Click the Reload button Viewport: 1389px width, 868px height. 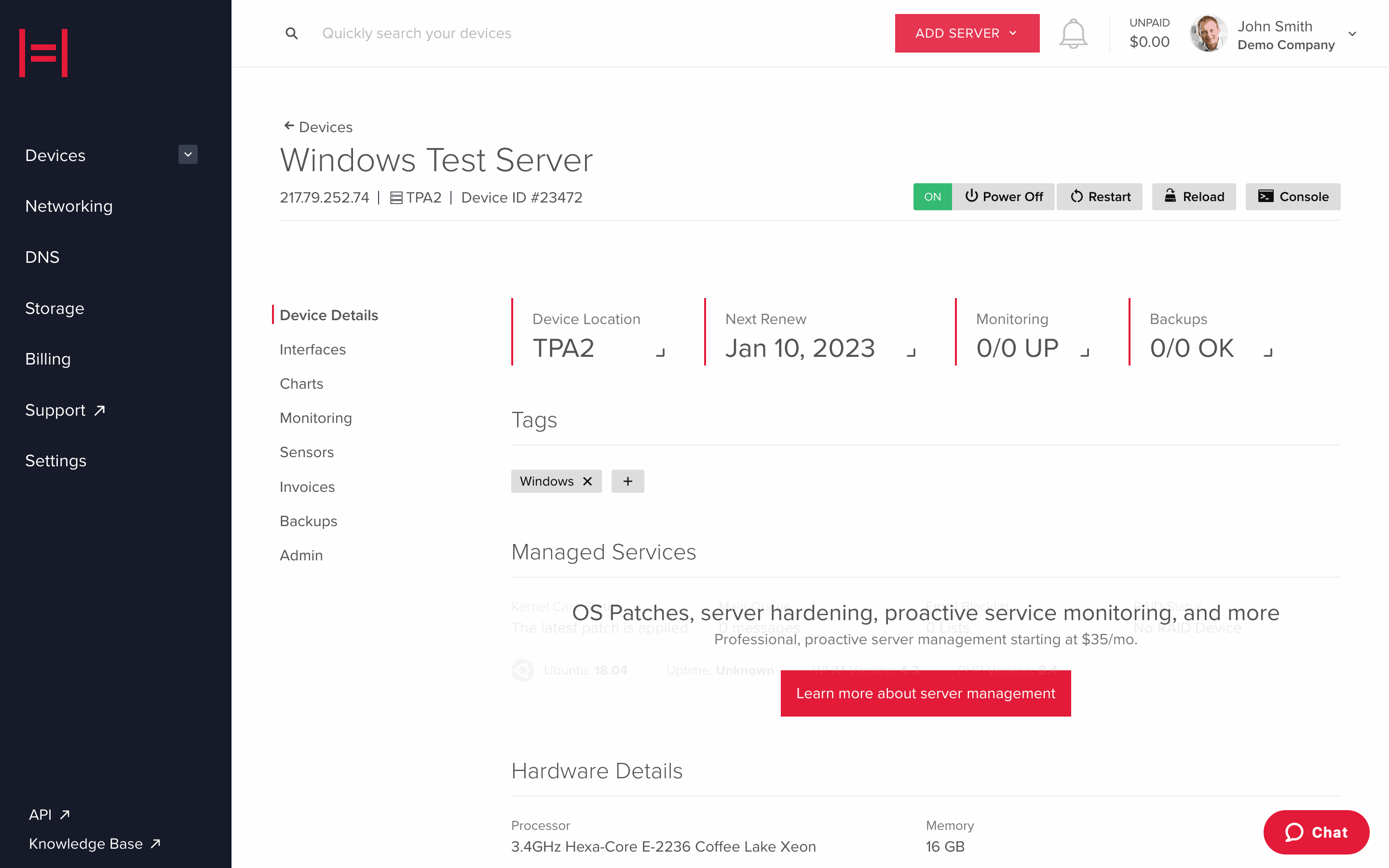(1194, 197)
